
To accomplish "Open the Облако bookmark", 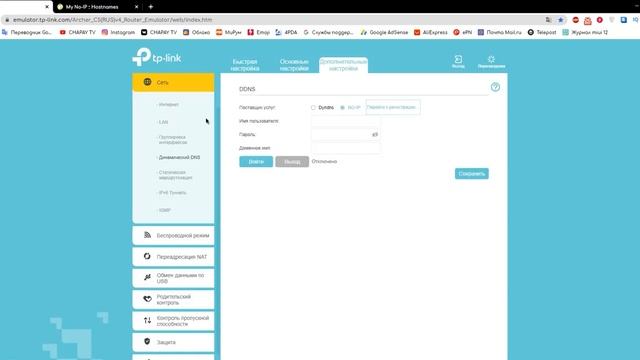I will [x=196, y=32].
